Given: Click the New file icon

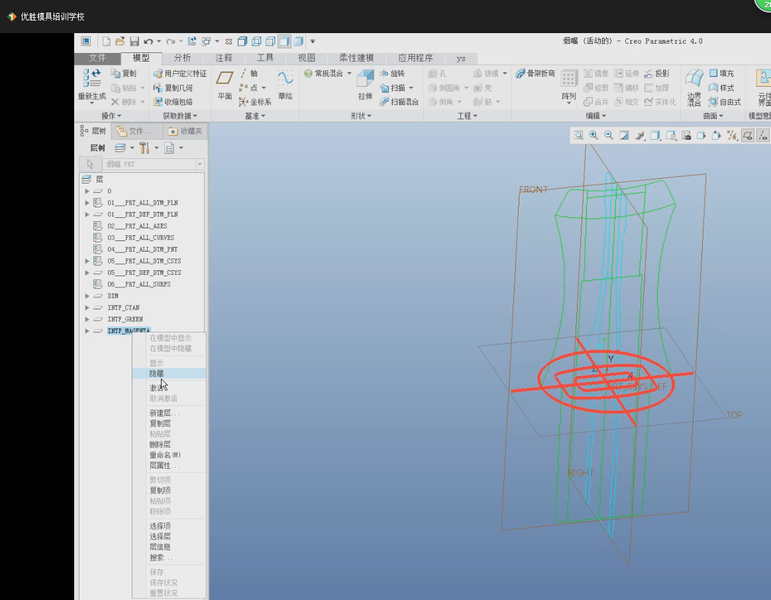Looking at the screenshot, I should point(106,41).
